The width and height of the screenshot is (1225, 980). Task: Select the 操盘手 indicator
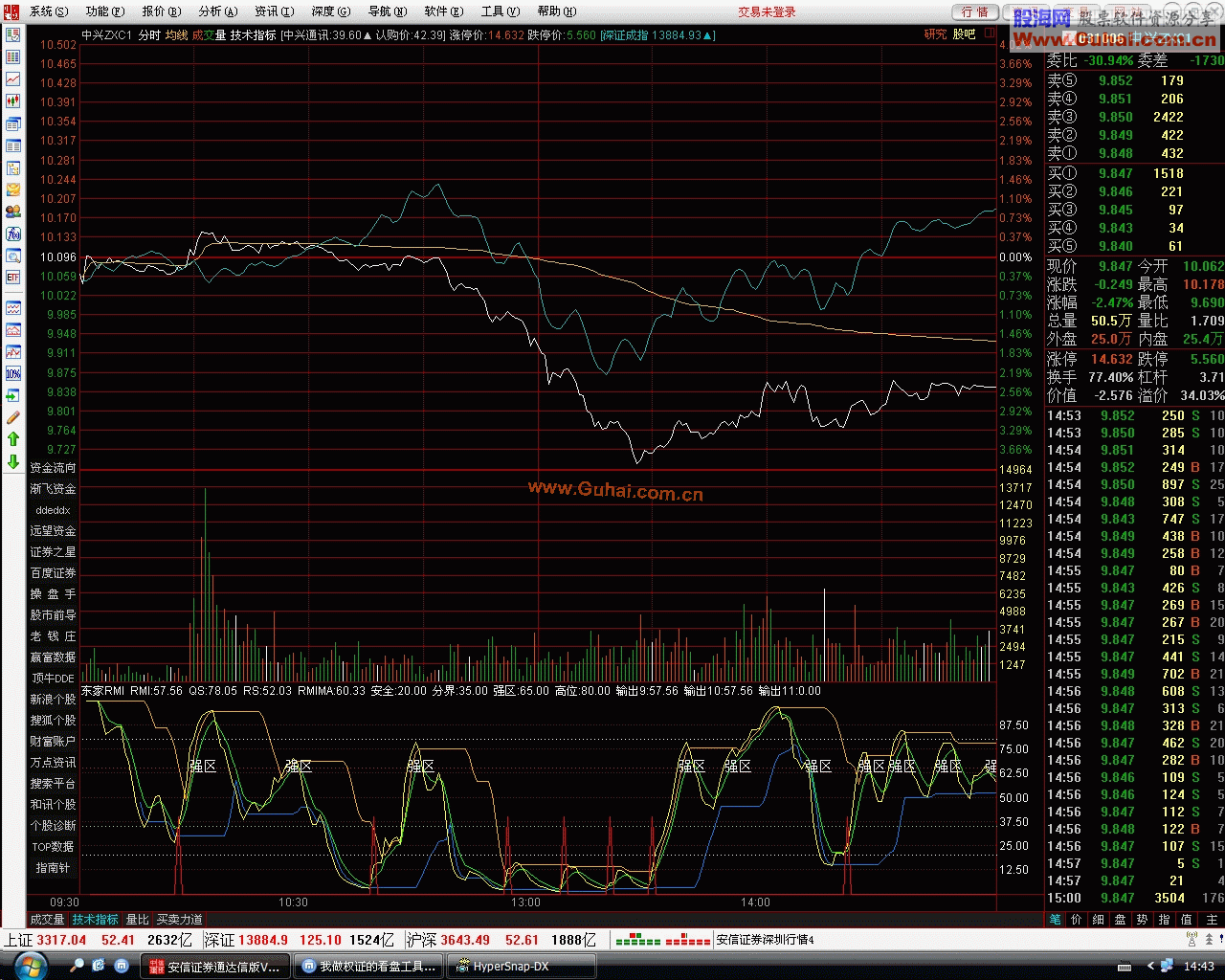(x=53, y=594)
